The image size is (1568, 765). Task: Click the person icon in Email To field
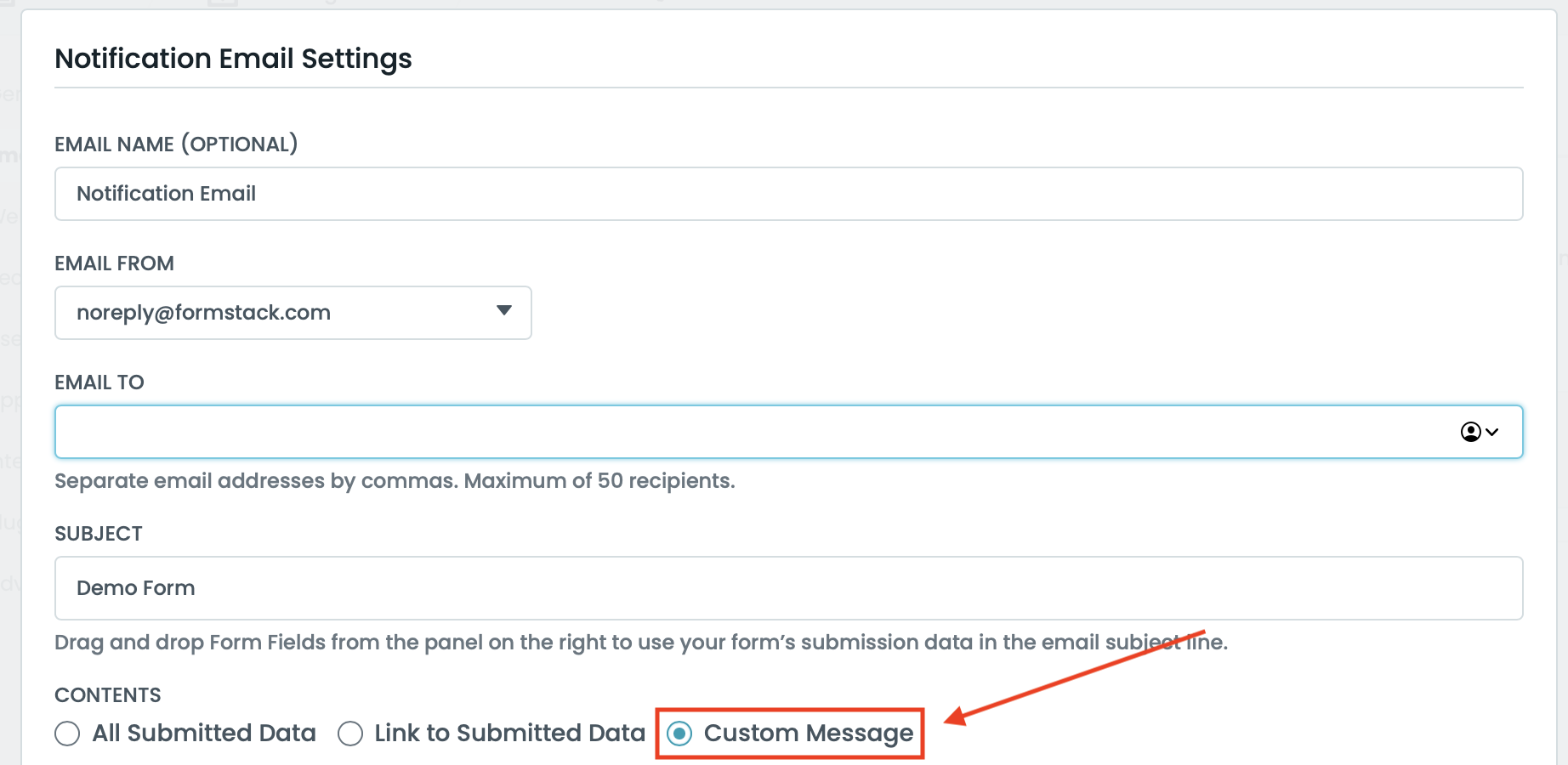tap(1470, 432)
